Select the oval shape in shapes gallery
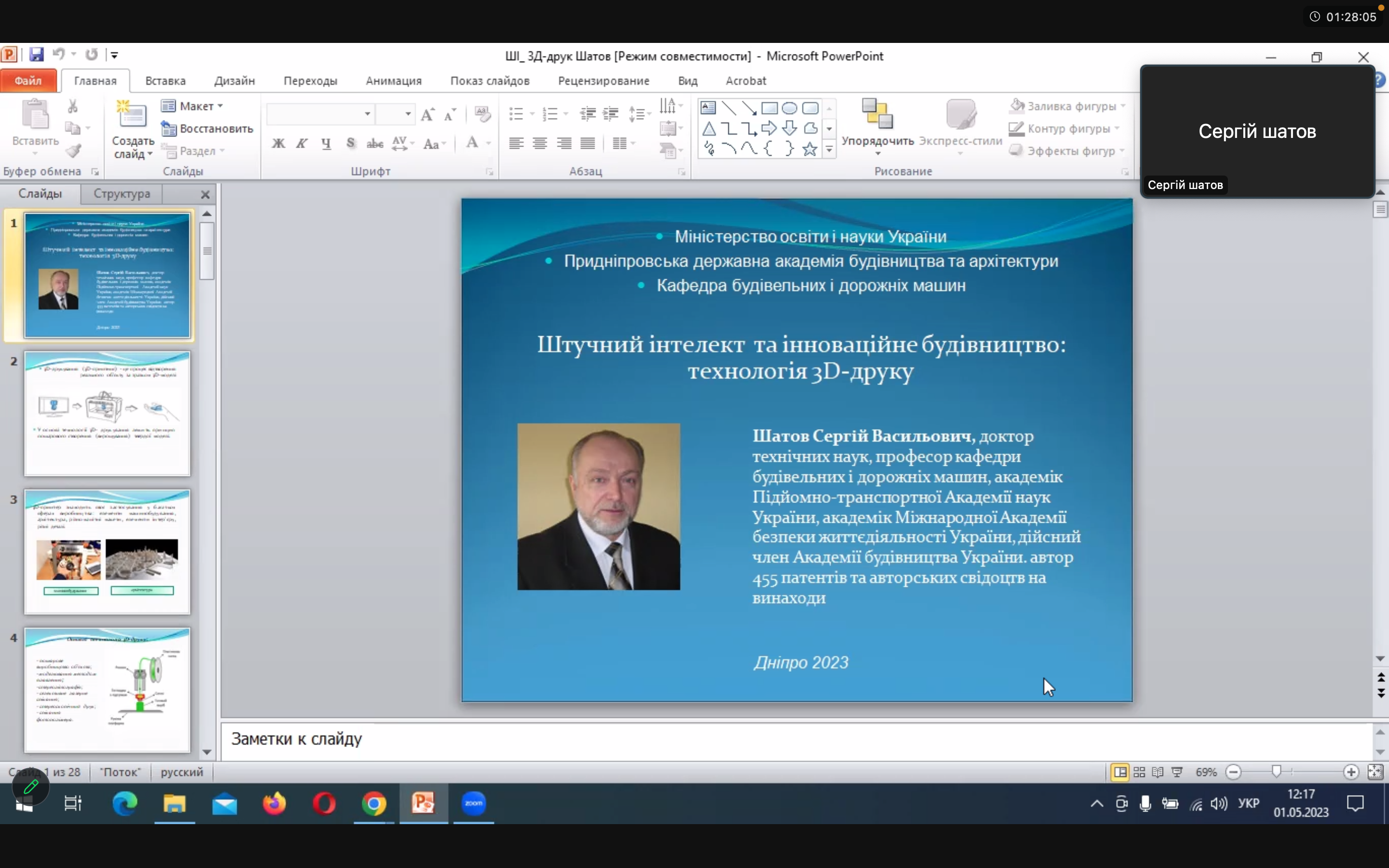This screenshot has height=868, width=1389. click(x=789, y=108)
